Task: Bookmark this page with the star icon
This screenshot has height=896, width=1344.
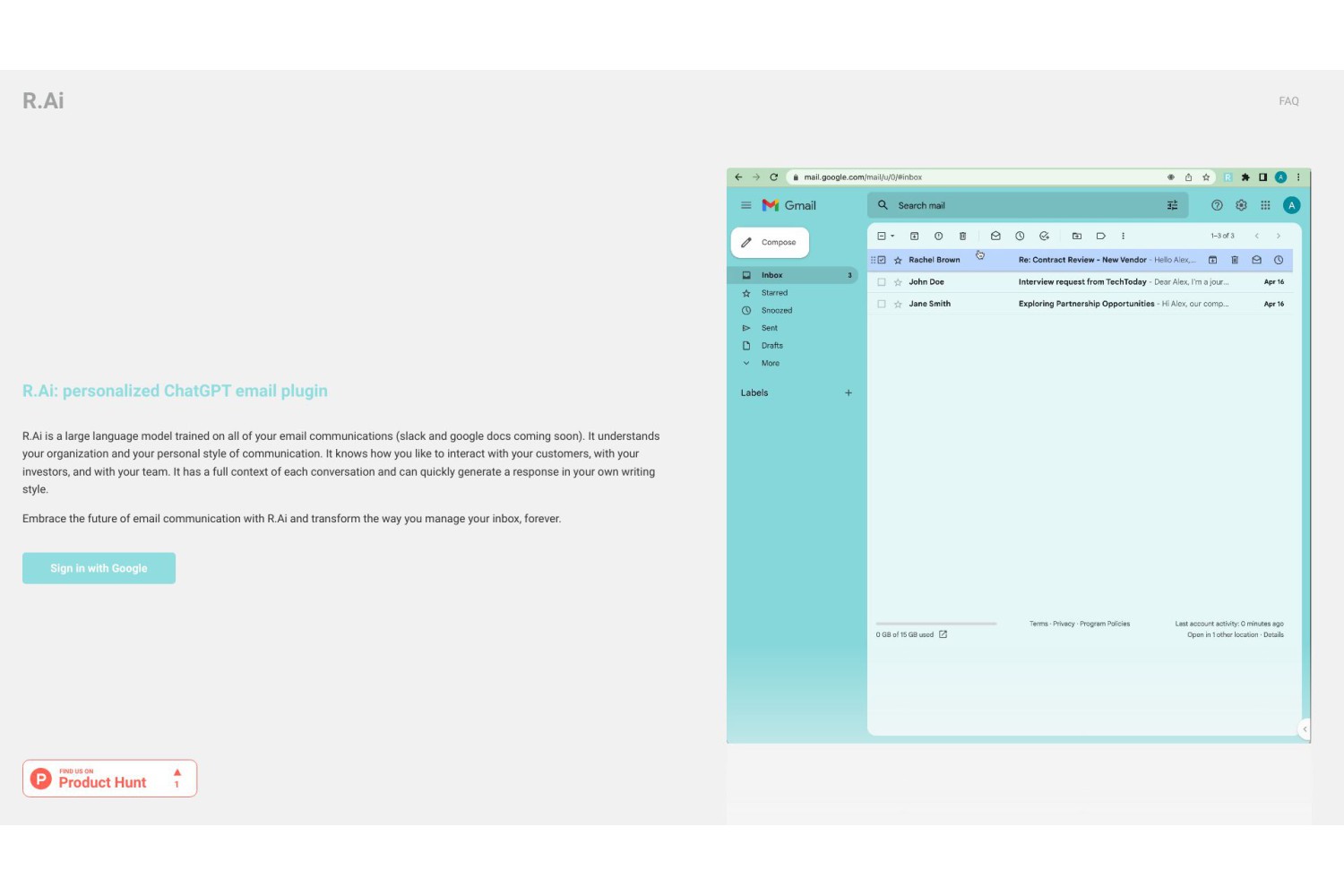Action: (1206, 177)
